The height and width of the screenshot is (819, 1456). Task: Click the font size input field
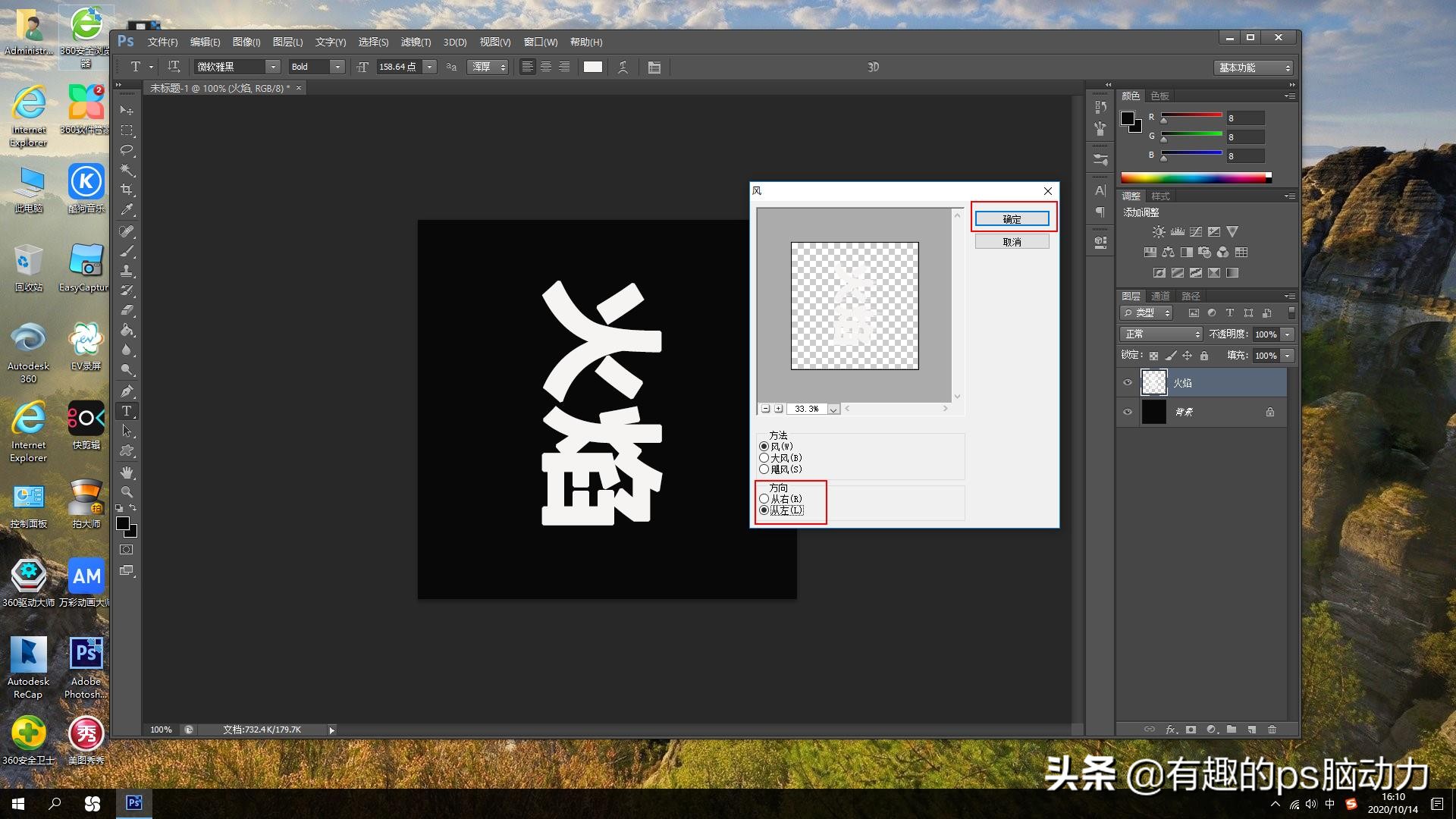(398, 67)
